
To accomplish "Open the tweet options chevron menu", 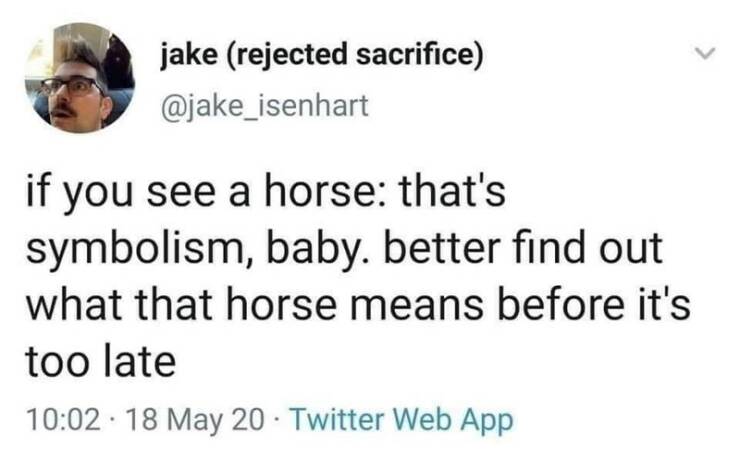I will click(x=706, y=51).
